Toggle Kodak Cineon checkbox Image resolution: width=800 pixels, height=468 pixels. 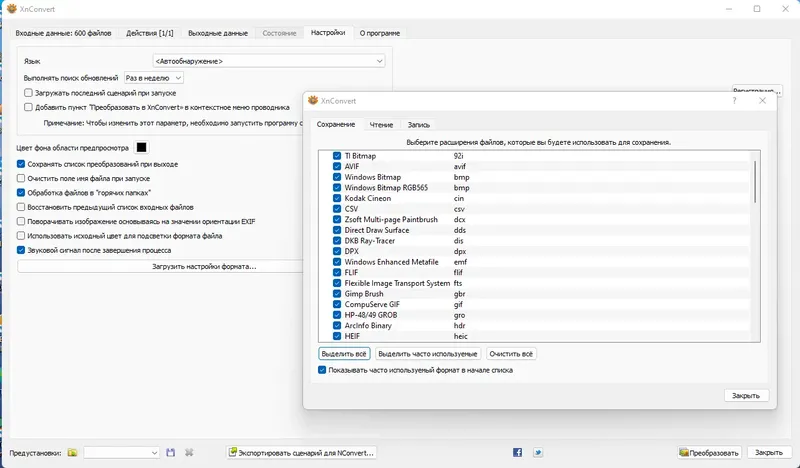[337, 198]
